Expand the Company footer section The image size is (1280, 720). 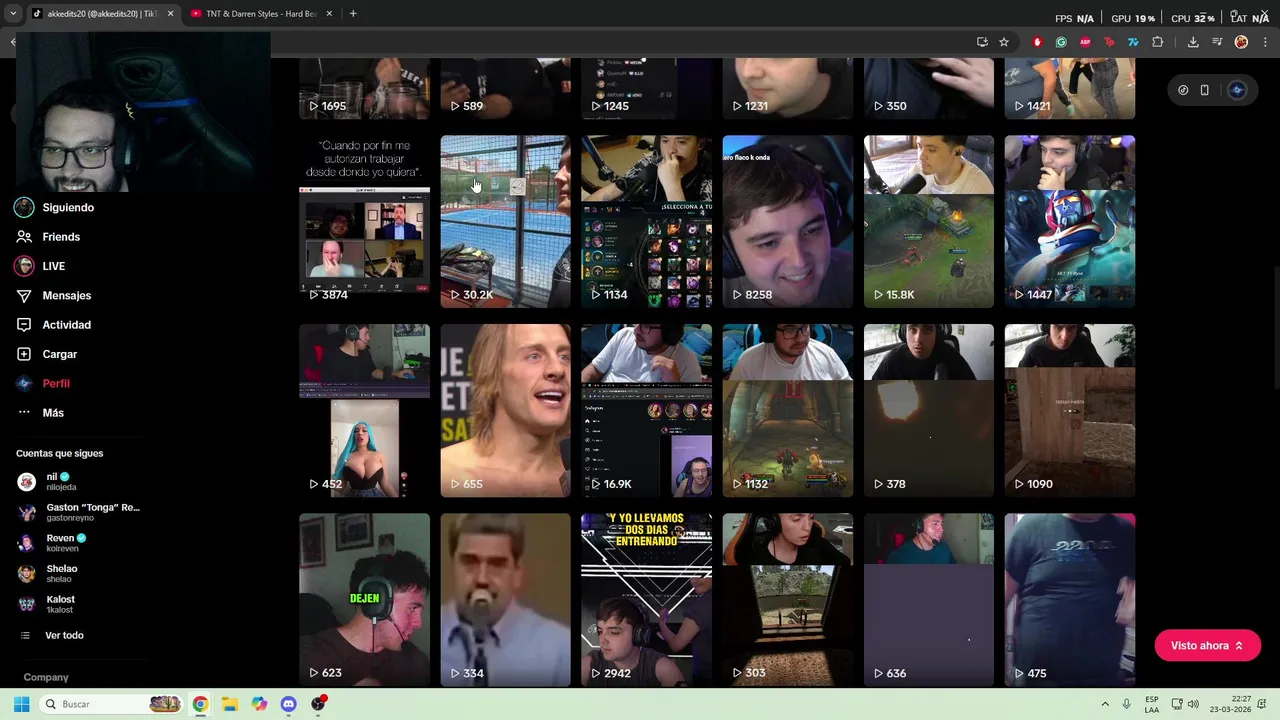point(46,677)
